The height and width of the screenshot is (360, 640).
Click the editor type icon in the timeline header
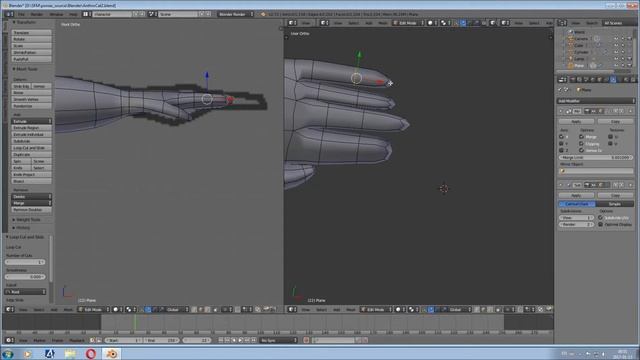click(x=9, y=340)
